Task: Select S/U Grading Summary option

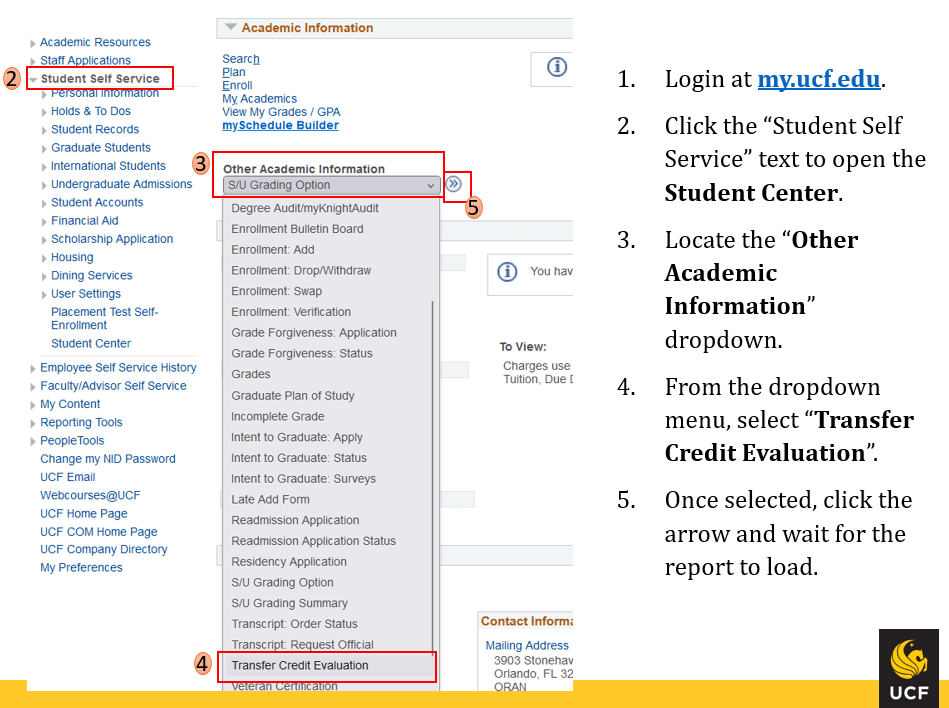Action: coord(327,603)
